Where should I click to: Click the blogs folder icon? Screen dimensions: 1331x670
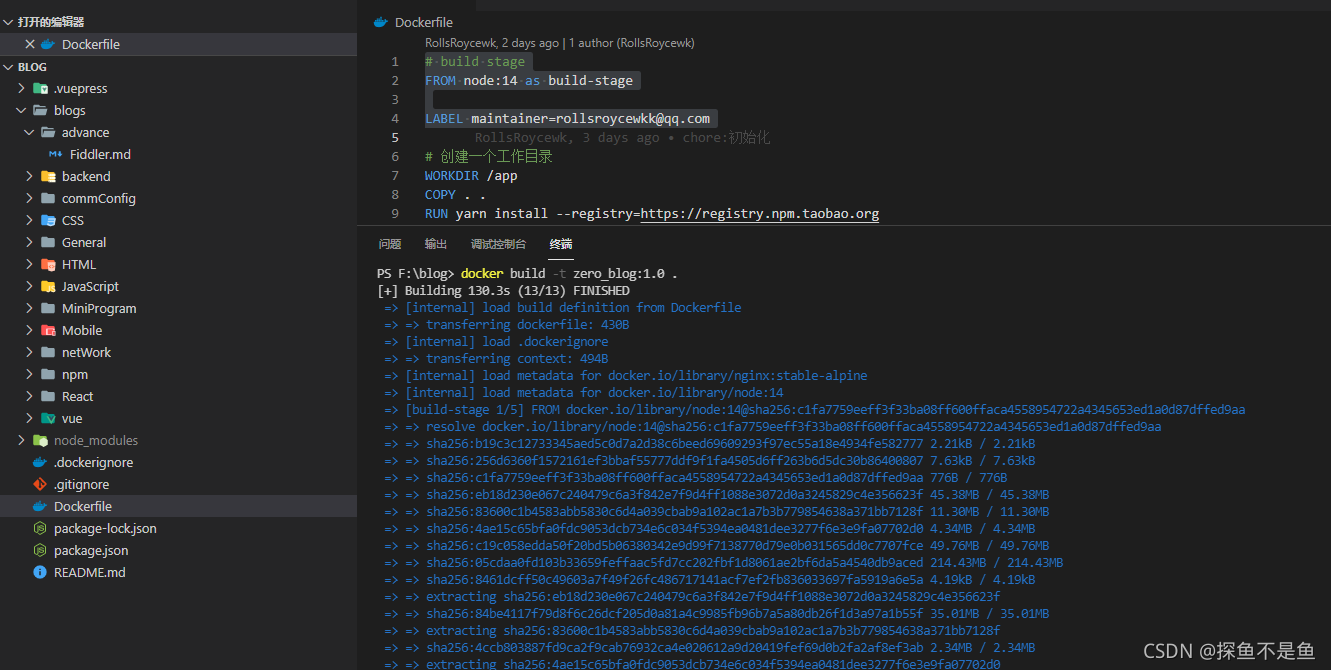pyautogui.click(x=40, y=110)
